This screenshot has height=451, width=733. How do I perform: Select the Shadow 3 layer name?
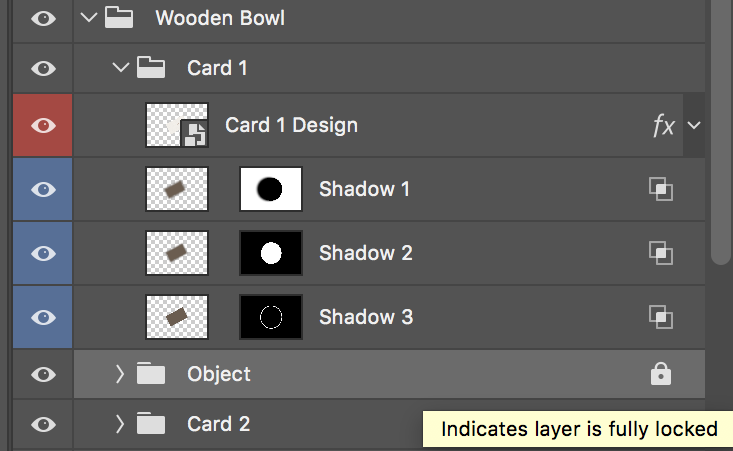tap(365, 317)
